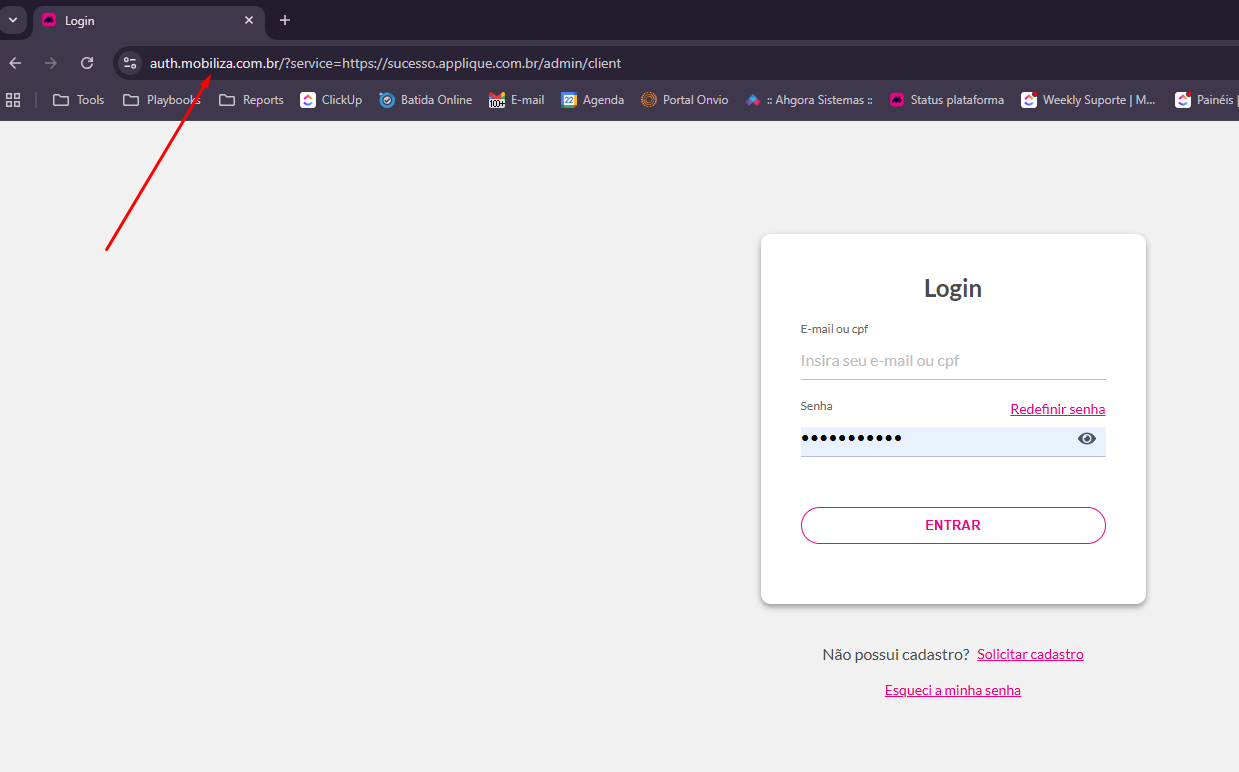Reload the page with refresh icon
The height and width of the screenshot is (772, 1239).
tap(87, 63)
